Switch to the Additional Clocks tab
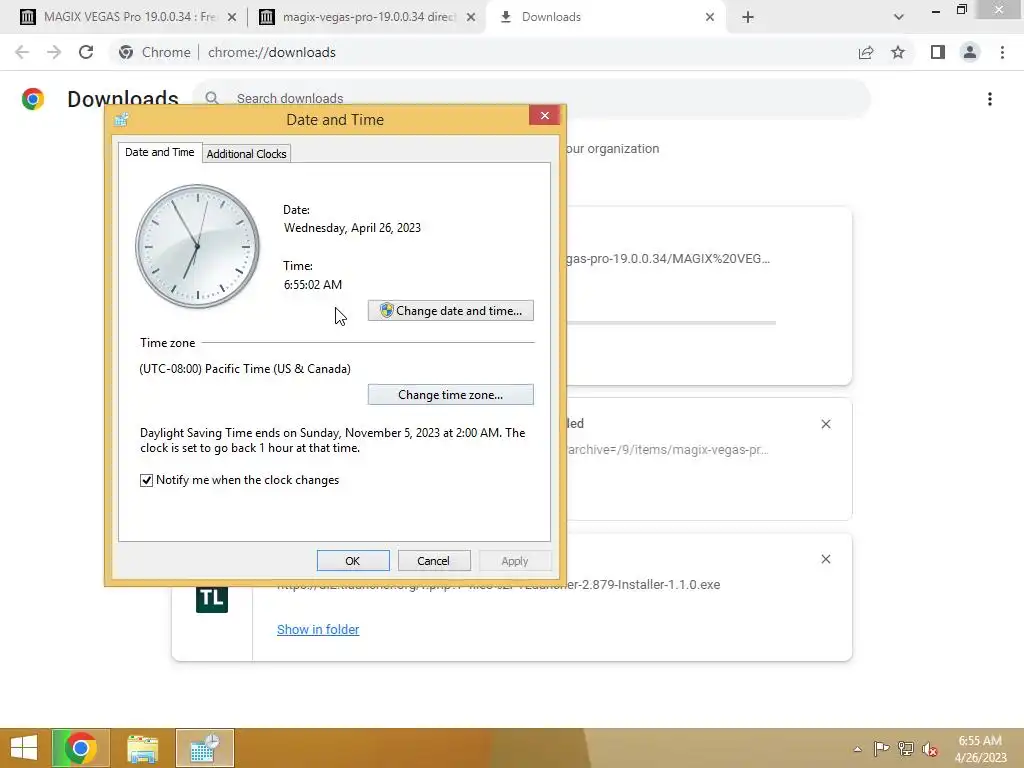The image size is (1024, 768). [246, 153]
